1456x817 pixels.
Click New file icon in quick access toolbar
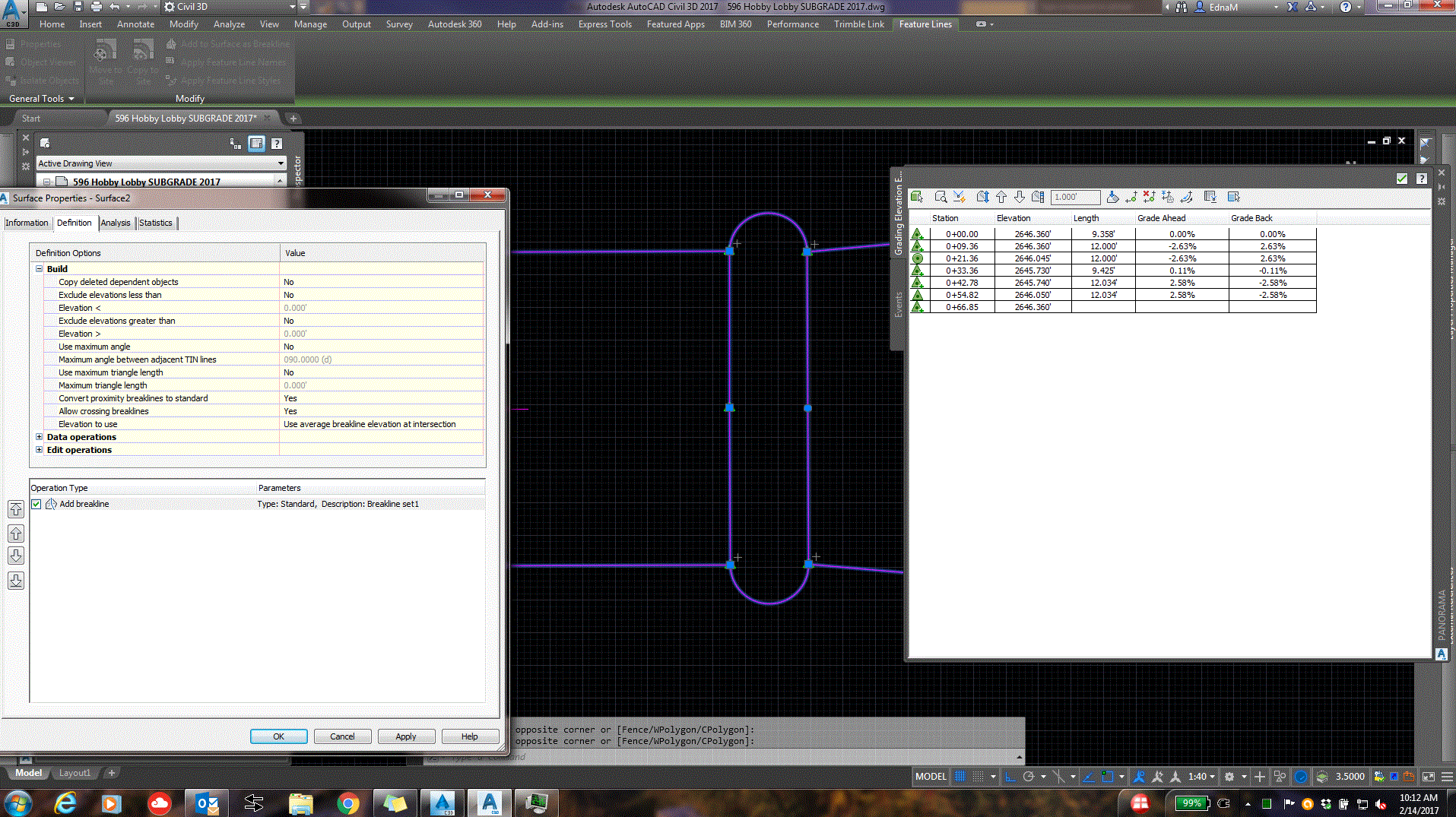click(x=42, y=7)
